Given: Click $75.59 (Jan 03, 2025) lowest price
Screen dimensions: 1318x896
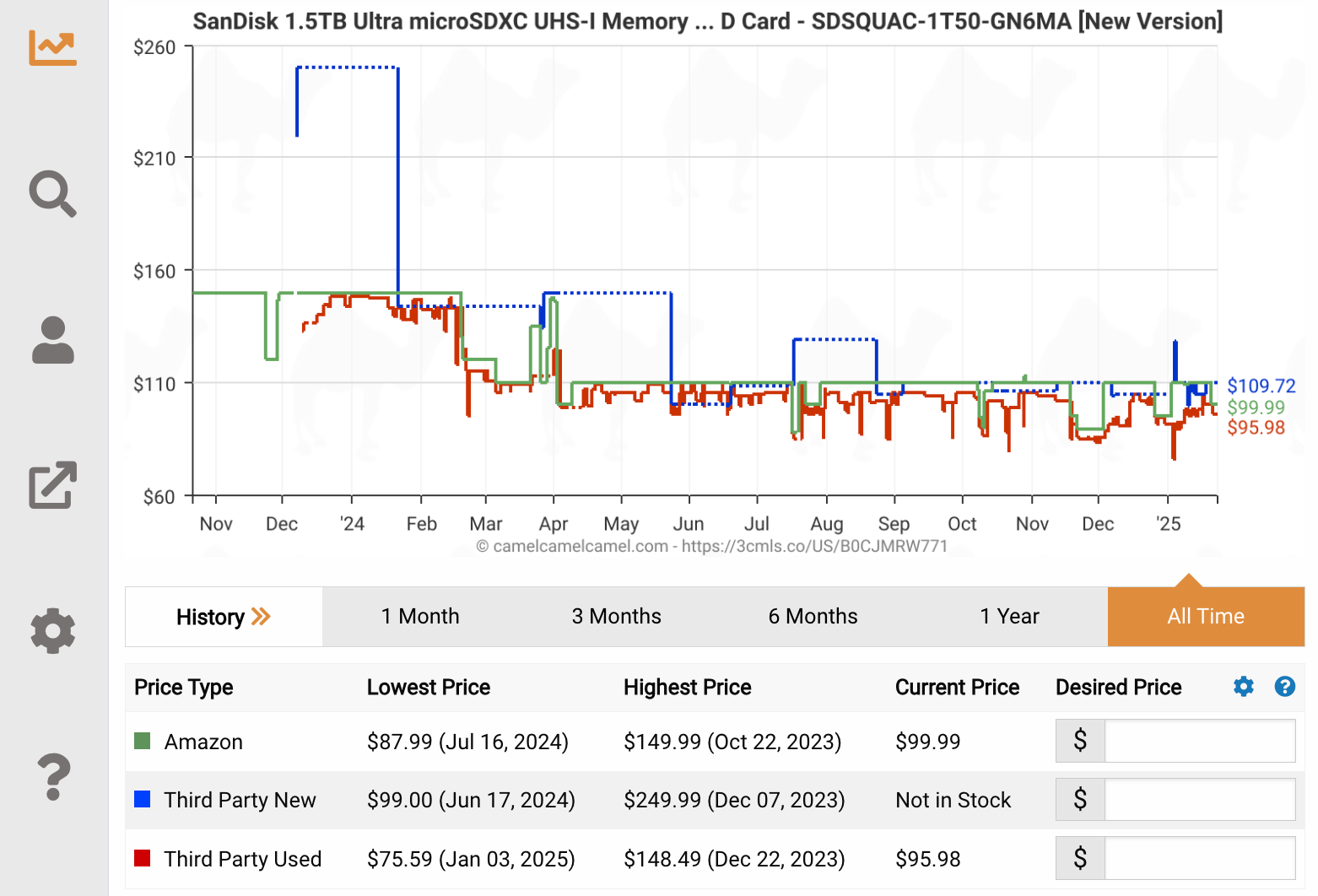Looking at the screenshot, I should point(471,859).
